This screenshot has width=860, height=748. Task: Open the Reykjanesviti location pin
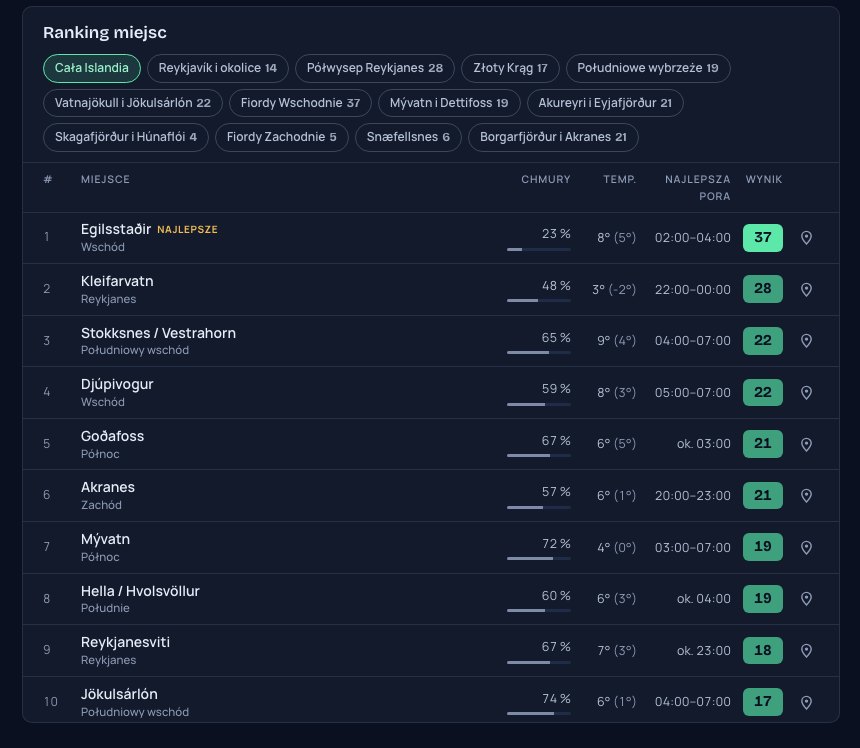[806, 650]
